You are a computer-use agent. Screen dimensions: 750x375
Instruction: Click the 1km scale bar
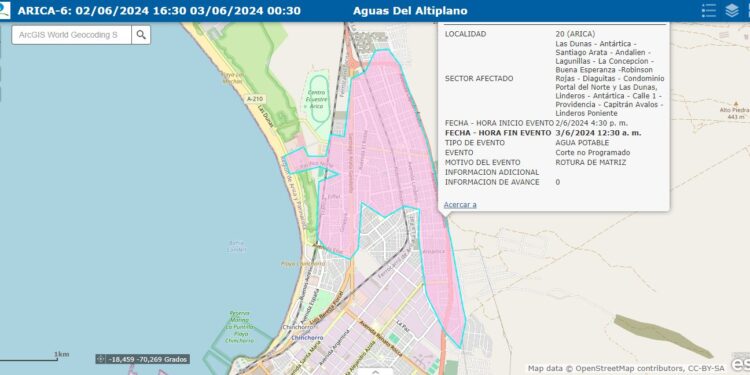tap(34, 357)
